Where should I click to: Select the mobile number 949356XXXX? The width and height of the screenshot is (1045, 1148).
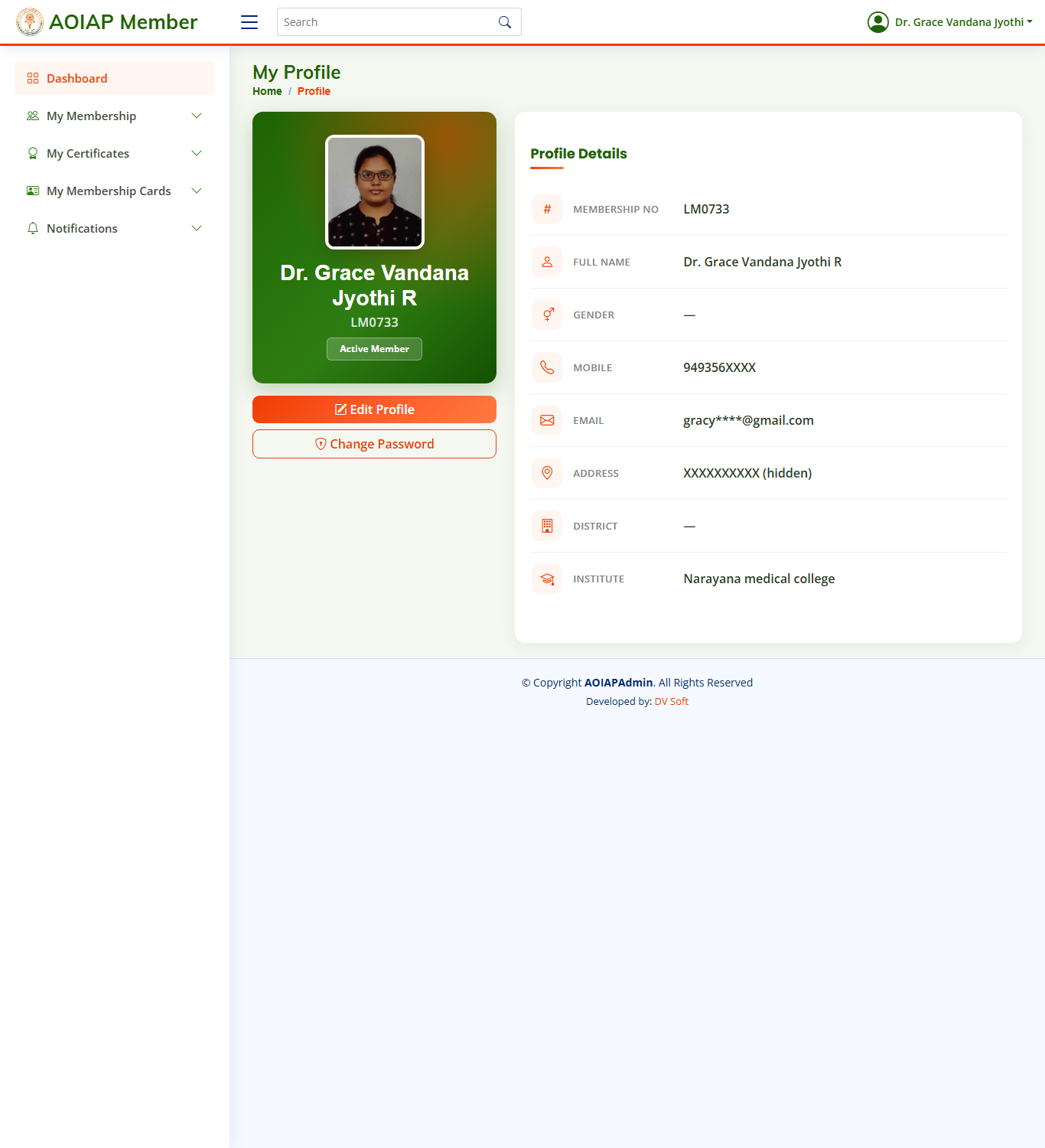pos(719,367)
